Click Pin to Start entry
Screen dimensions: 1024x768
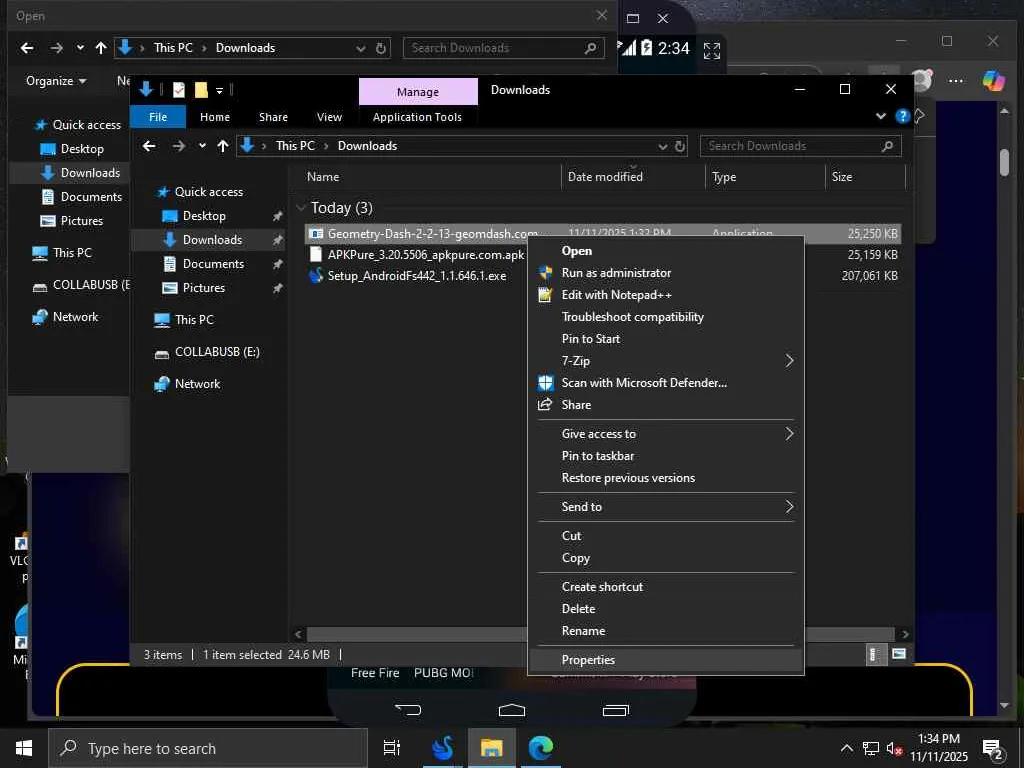(x=590, y=339)
